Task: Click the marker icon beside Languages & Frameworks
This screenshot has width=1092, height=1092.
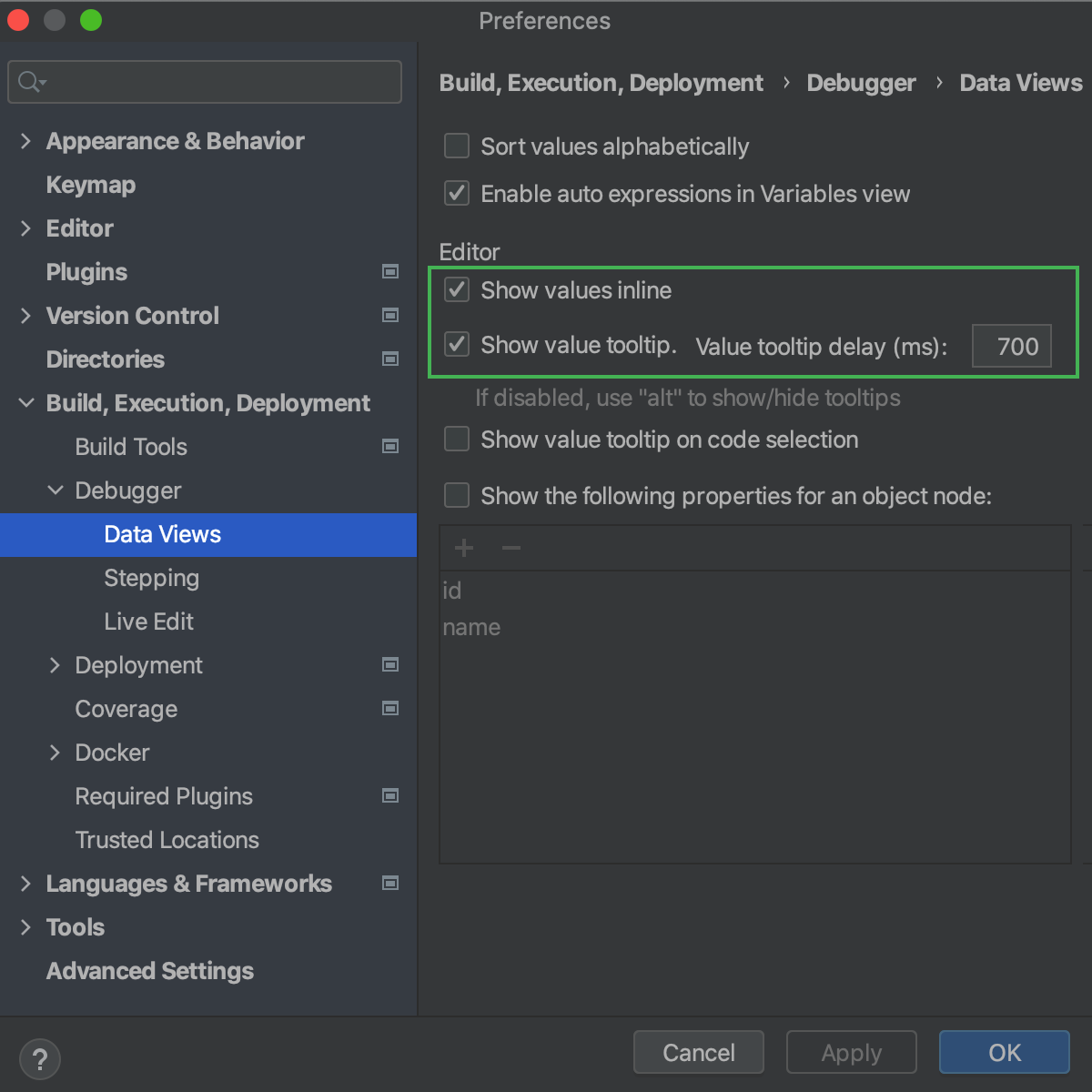Action: (x=389, y=883)
